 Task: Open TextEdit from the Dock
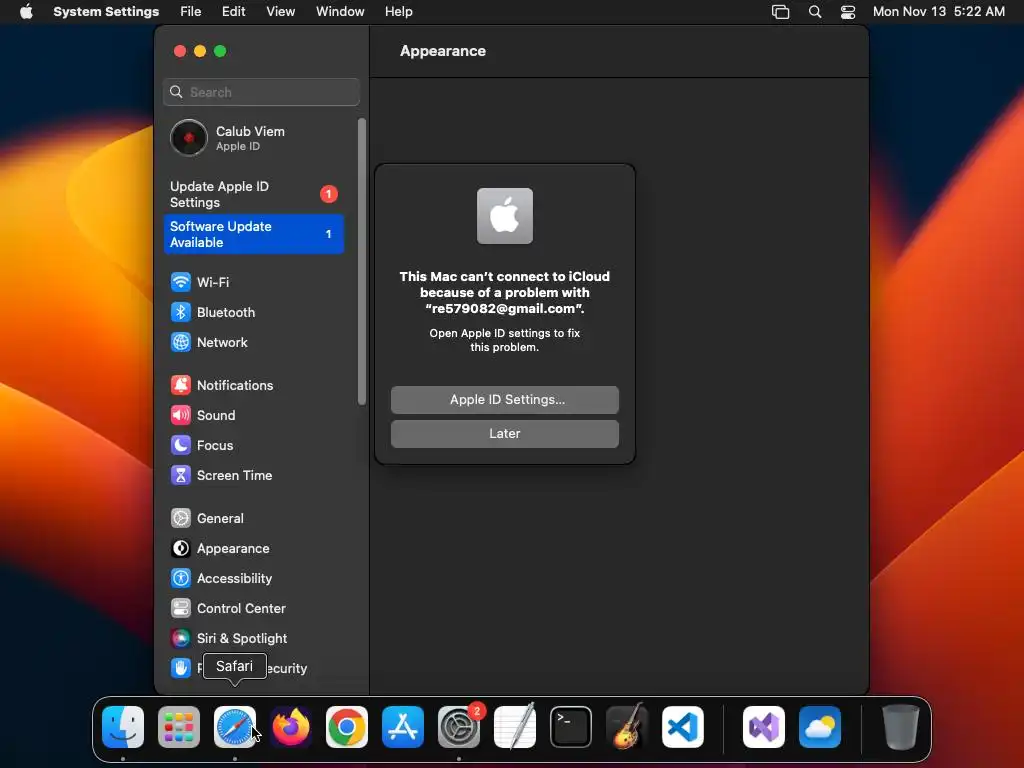[515, 727]
